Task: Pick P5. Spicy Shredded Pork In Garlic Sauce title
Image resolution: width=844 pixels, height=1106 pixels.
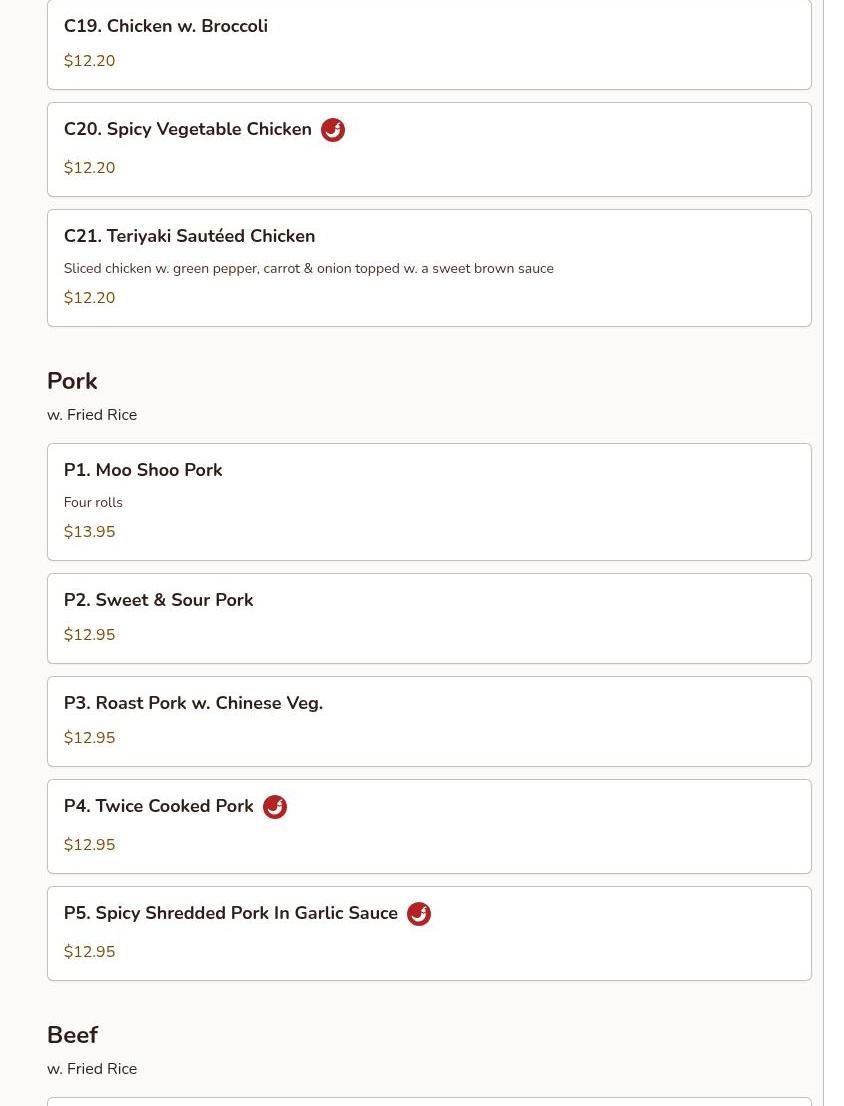Action: (231, 913)
